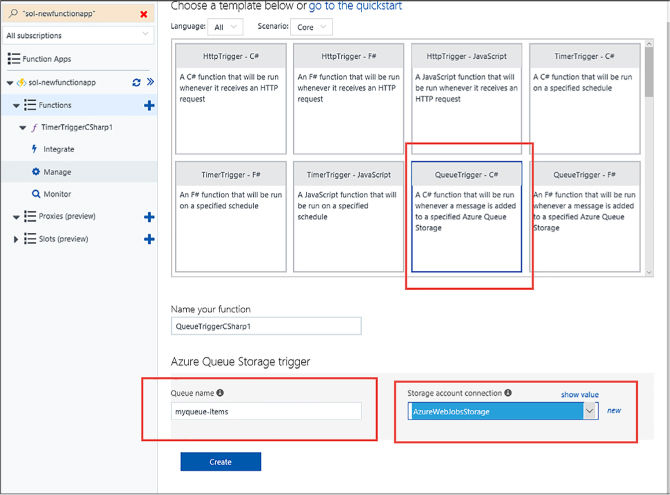Screen dimensions: 670x495
Task: Choose the HttpTrigger - C# template
Action: 231,99
